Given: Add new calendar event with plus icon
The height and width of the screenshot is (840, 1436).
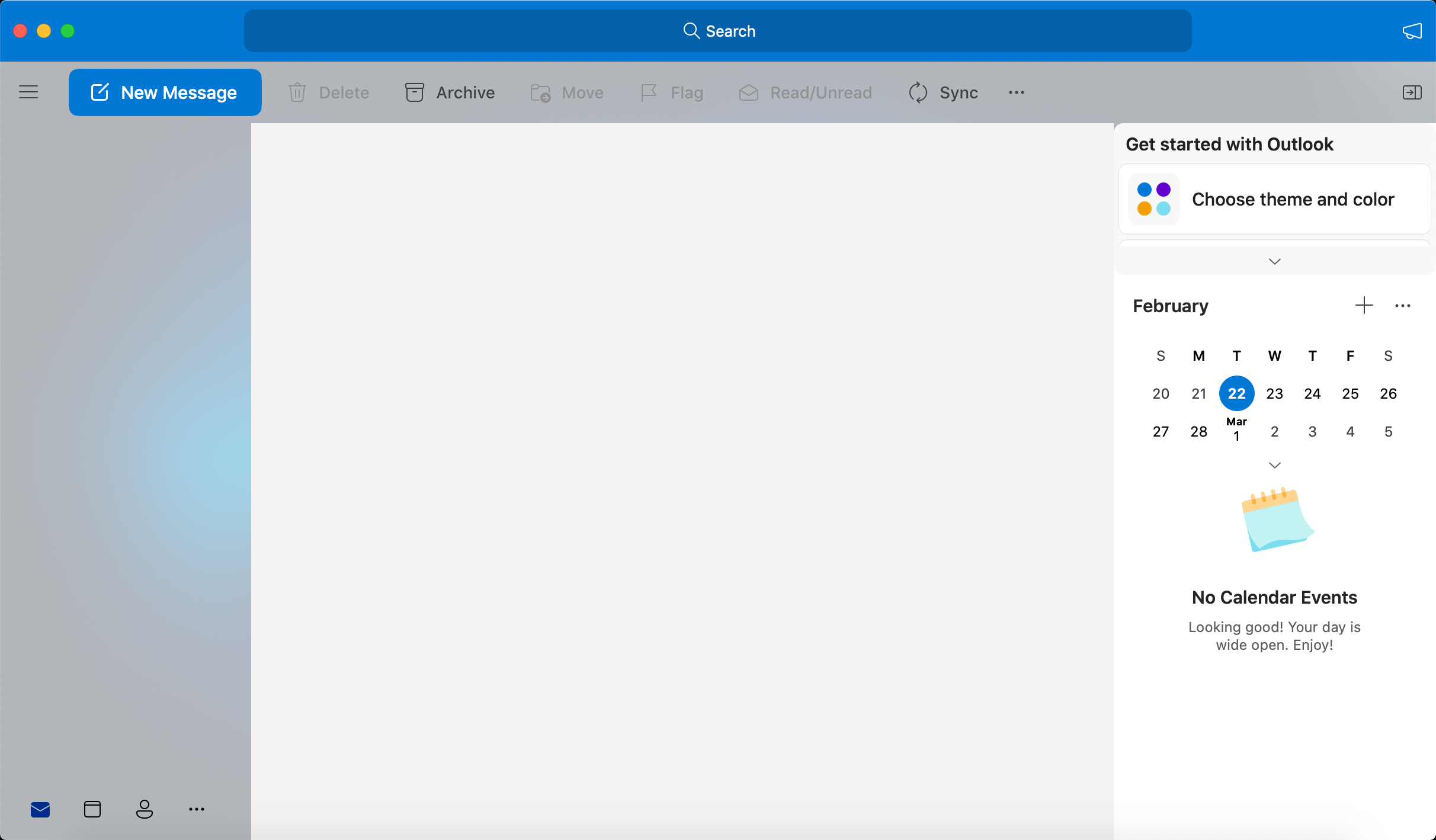Looking at the screenshot, I should click(x=1364, y=306).
